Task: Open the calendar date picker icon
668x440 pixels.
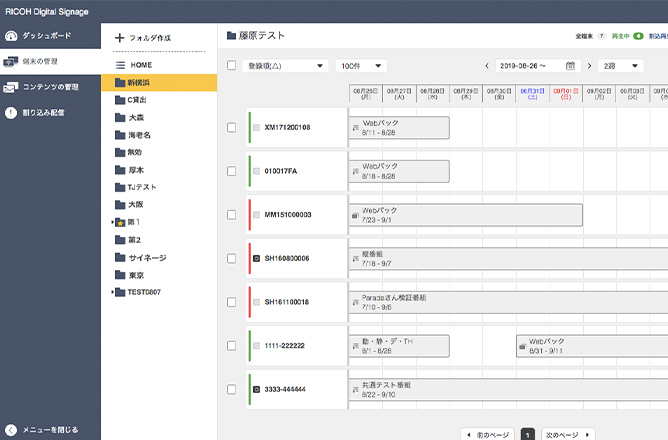Action: [x=570, y=66]
